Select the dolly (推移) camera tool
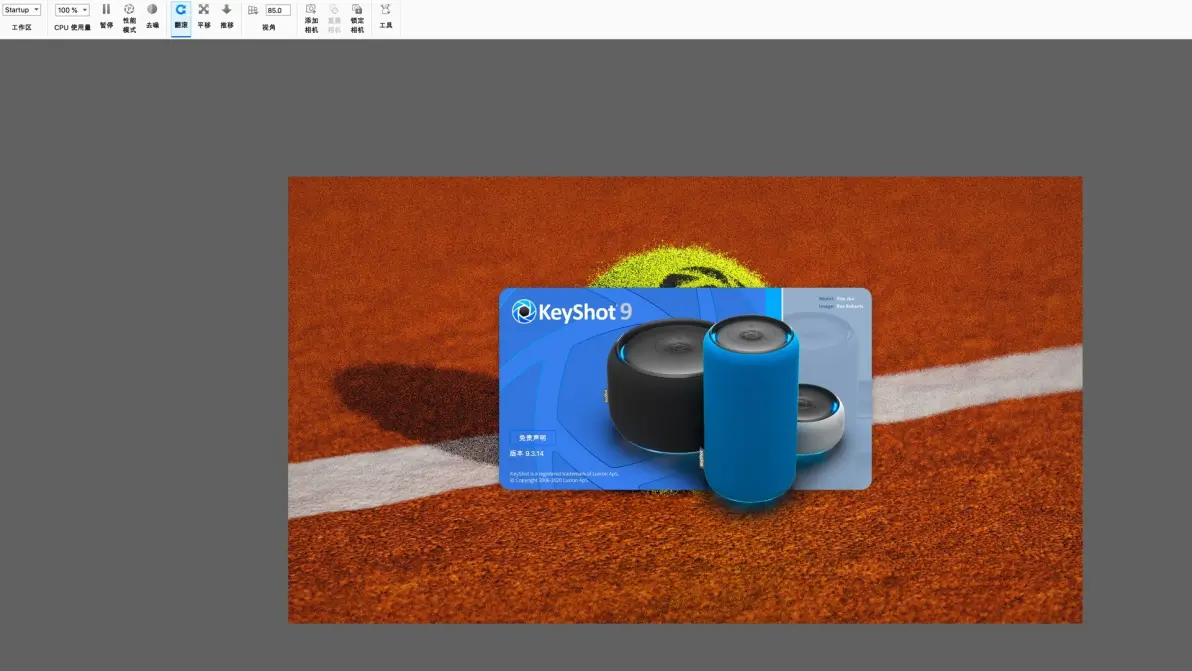This screenshot has height=671, width=1192. (227, 17)
